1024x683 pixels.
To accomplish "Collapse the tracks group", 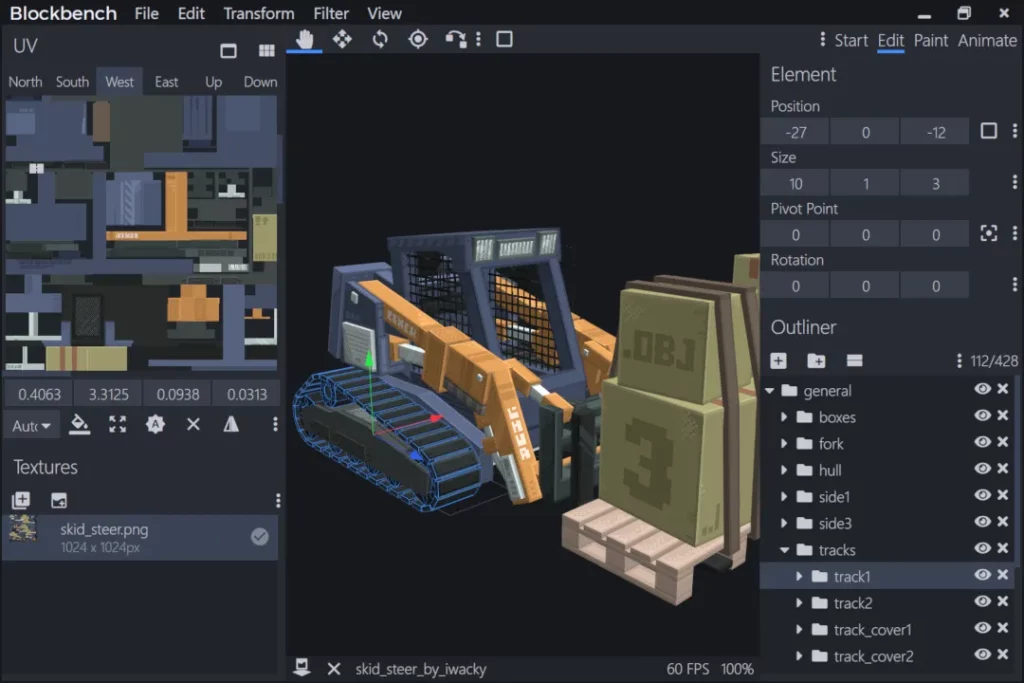I will click(x=784, y=550).
